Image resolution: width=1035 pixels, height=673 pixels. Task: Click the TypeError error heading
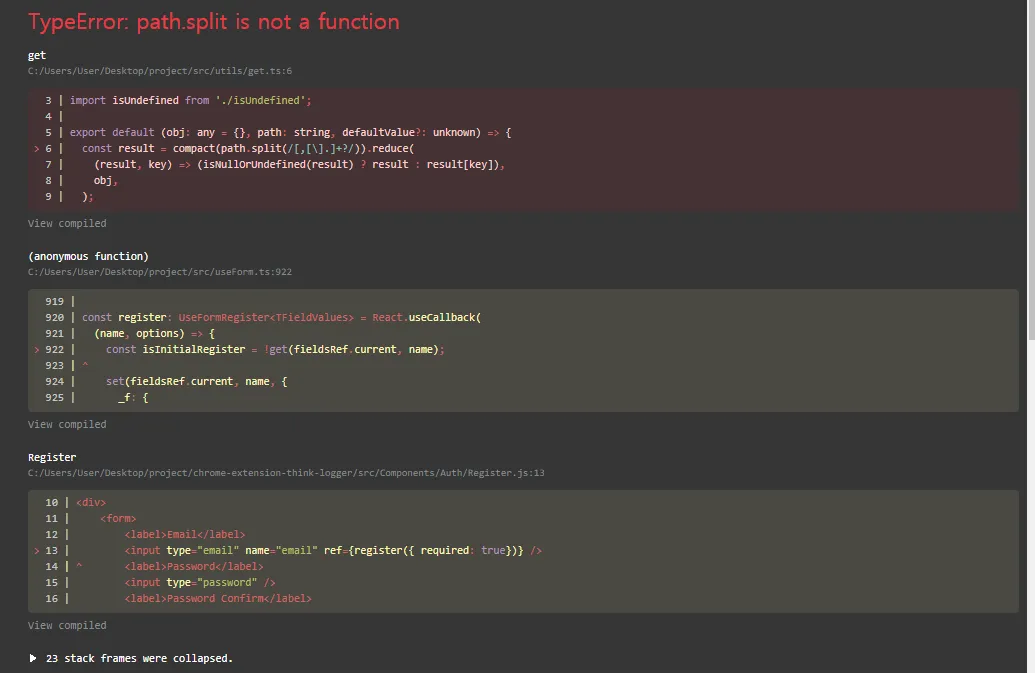(x=213, y=22)
